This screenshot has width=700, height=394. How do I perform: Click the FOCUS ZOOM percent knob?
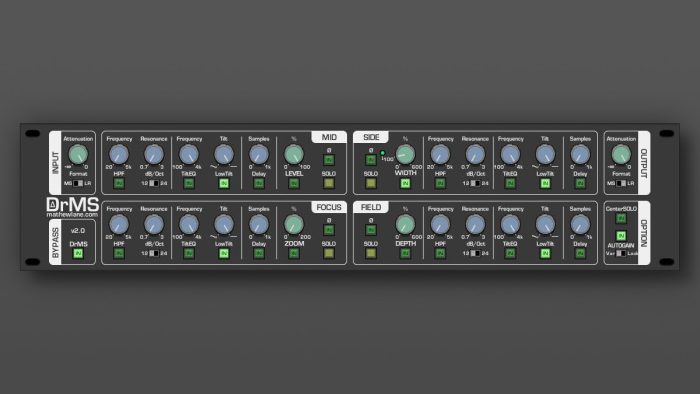pyautogui.click(x=294, y=224)
